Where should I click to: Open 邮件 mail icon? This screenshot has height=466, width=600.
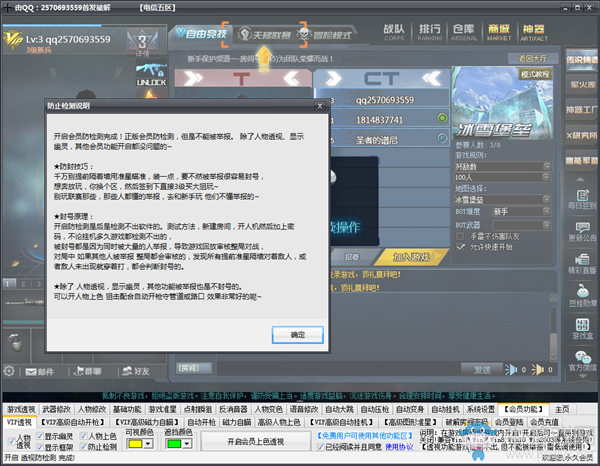(39, 371)
